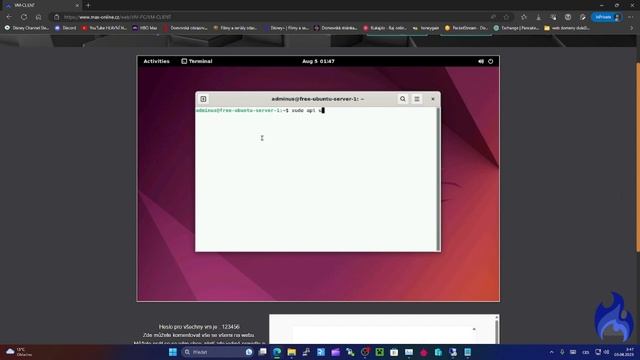This screenshot has width=640, height=360.
Task: Close the terminal window with X
Action: click(433, 99)
